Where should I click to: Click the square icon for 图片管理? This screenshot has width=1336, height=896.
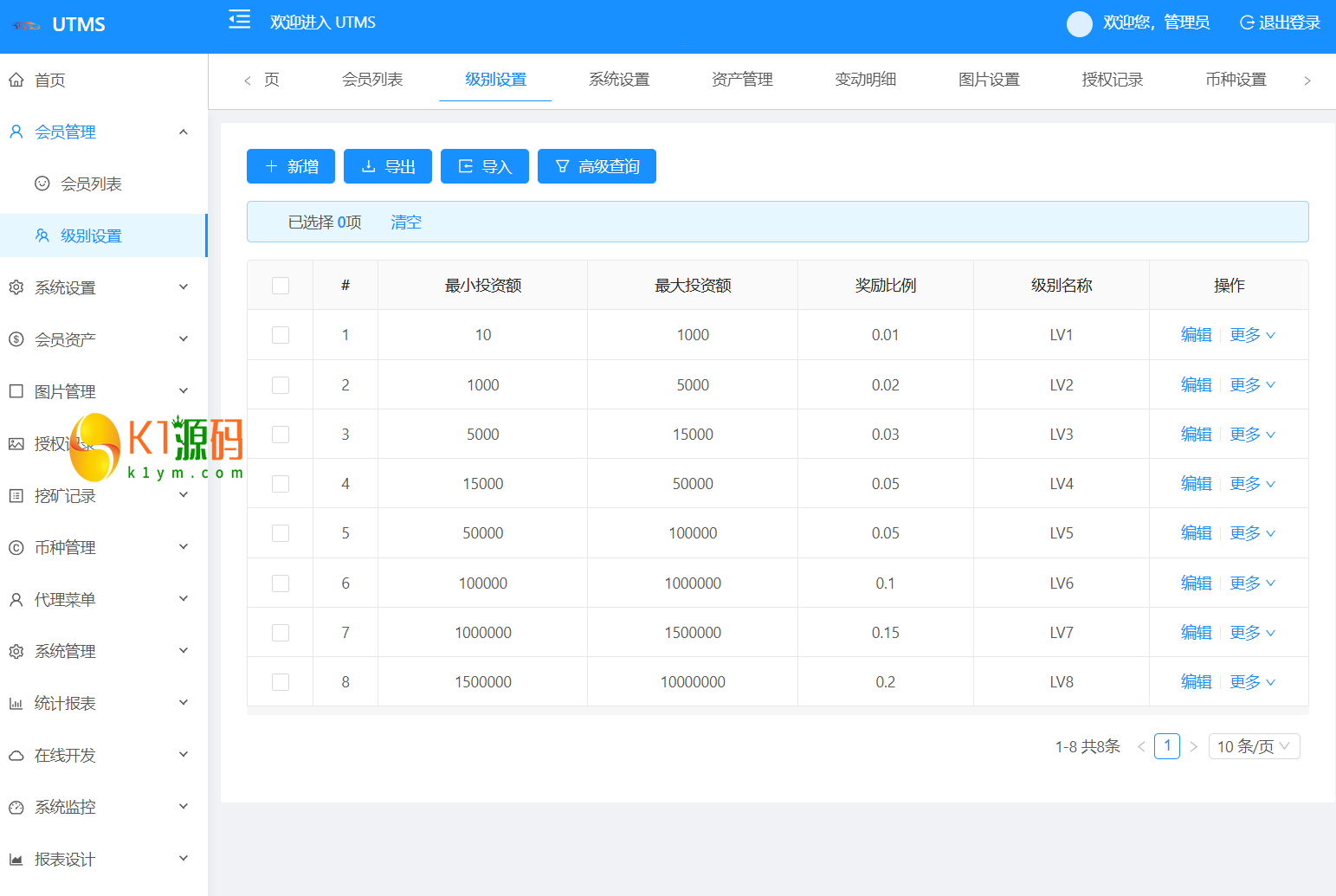pyautogui.click(x=16, y=391)
